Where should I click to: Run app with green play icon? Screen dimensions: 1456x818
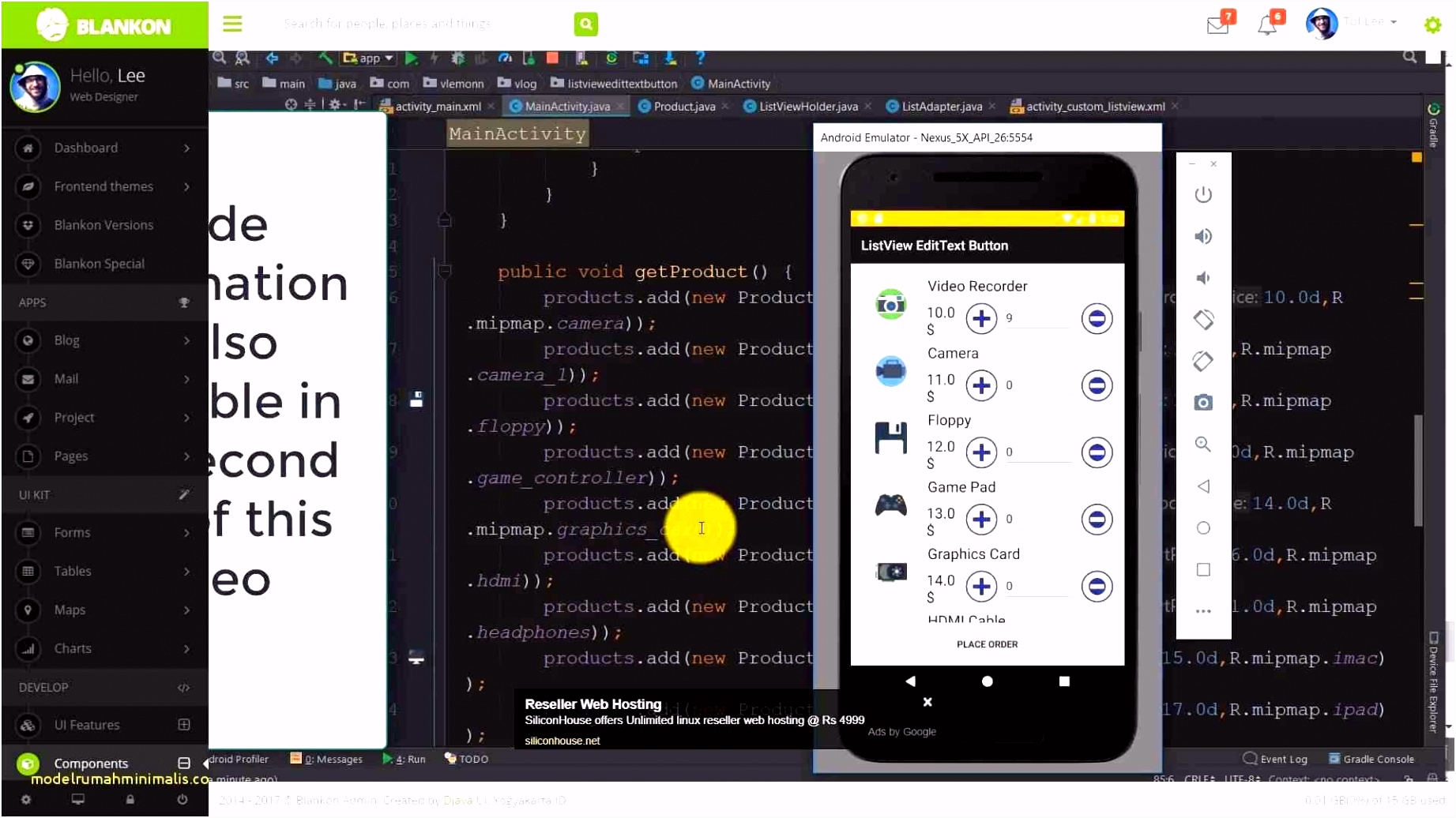pos(411,58)
